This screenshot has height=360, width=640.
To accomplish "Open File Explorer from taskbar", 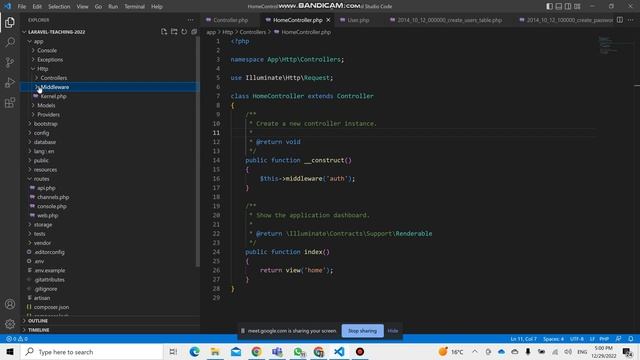I will point(215,351).
